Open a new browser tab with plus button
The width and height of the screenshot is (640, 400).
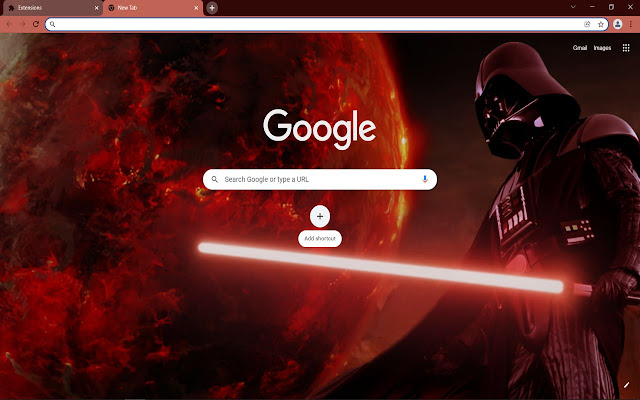pyautogui.click(x=212, y=8)
